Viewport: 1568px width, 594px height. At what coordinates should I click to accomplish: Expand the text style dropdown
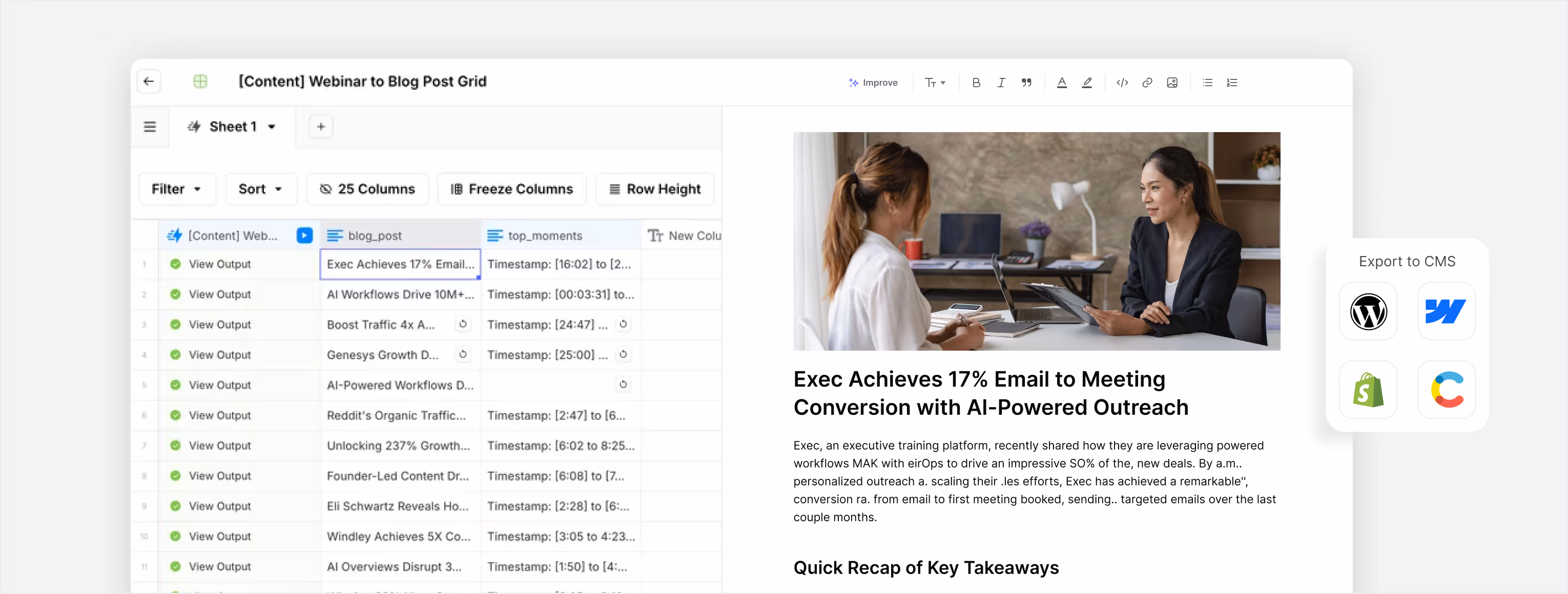(934, 82)
